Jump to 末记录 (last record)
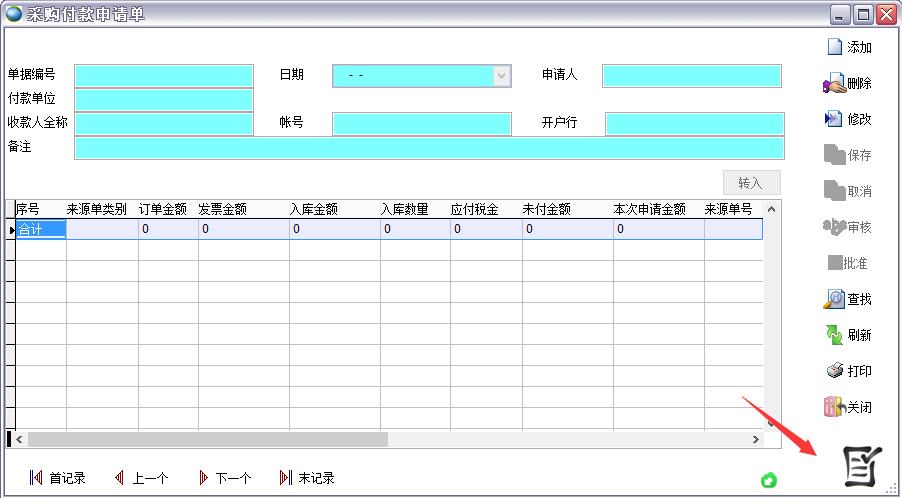This screenshot has width=902, height=498. 286,478
